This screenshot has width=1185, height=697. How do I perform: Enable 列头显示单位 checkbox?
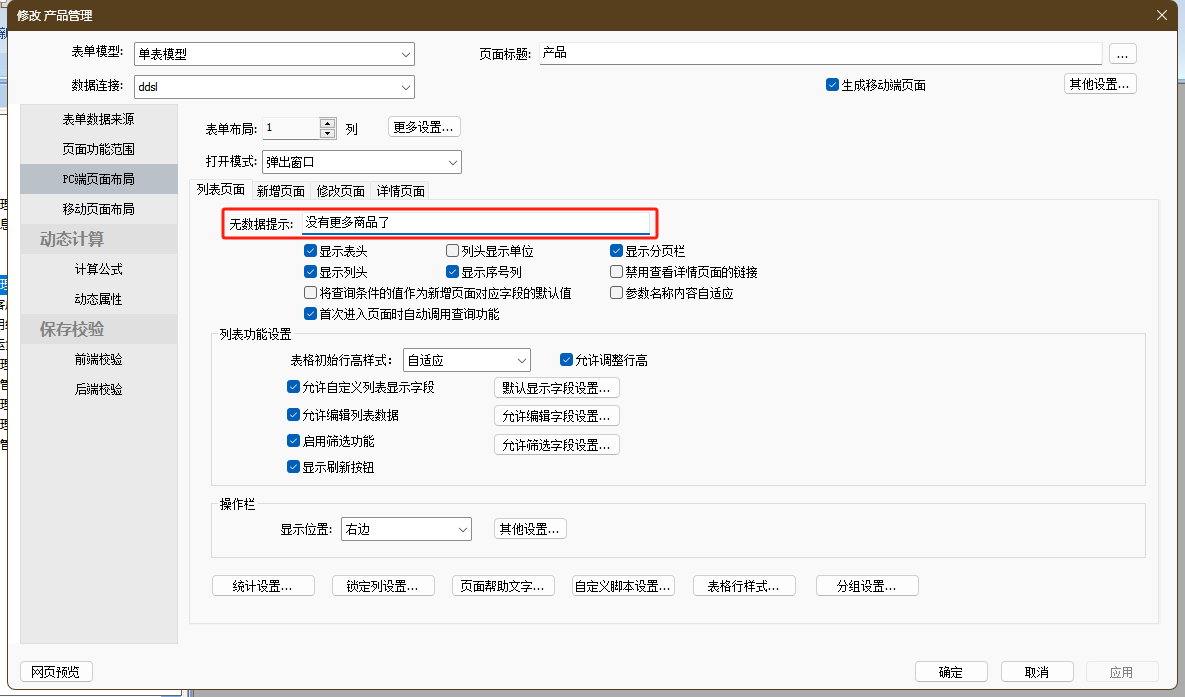coord(453,252)
